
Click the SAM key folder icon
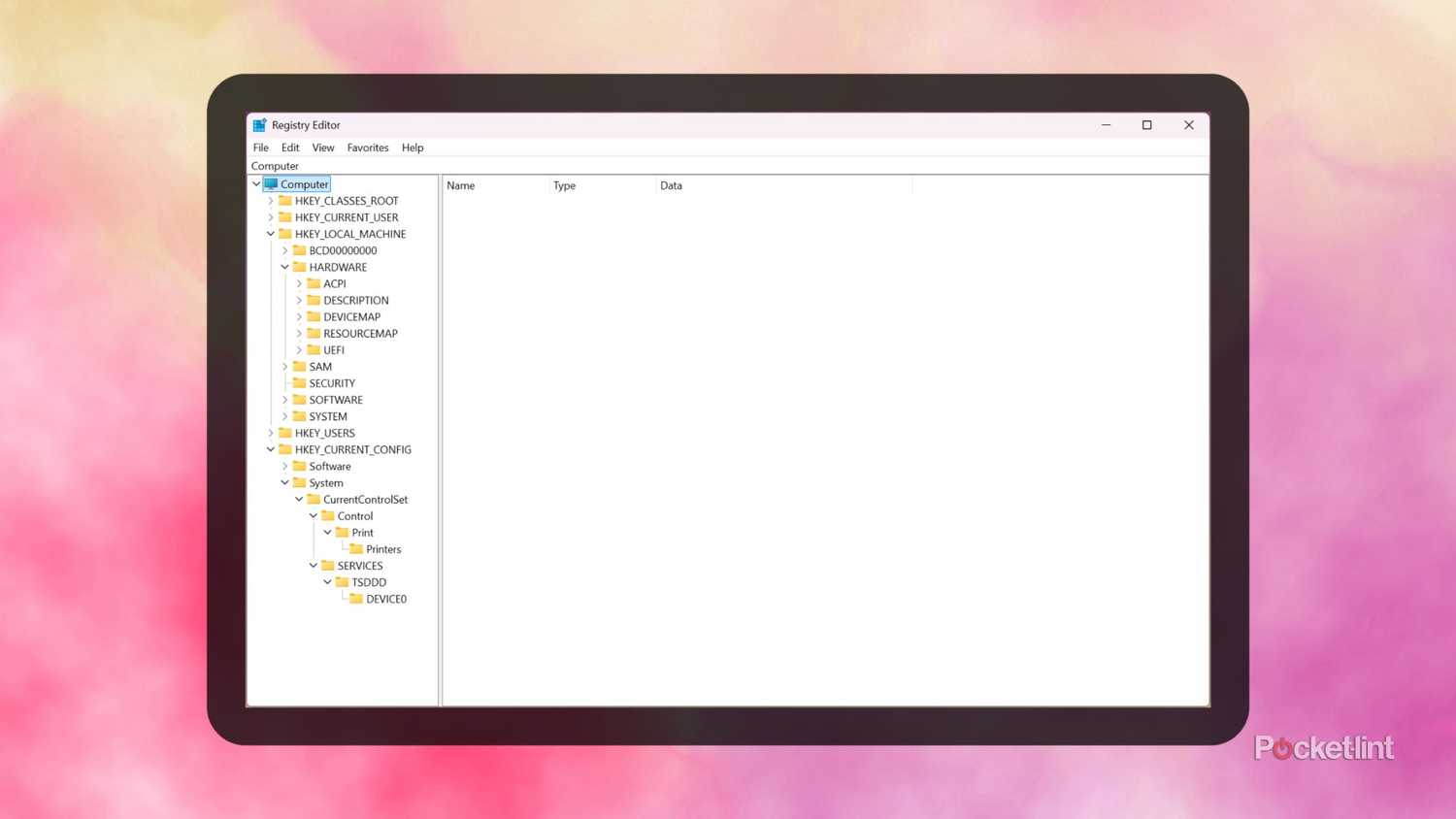click(x=299, y=366)
